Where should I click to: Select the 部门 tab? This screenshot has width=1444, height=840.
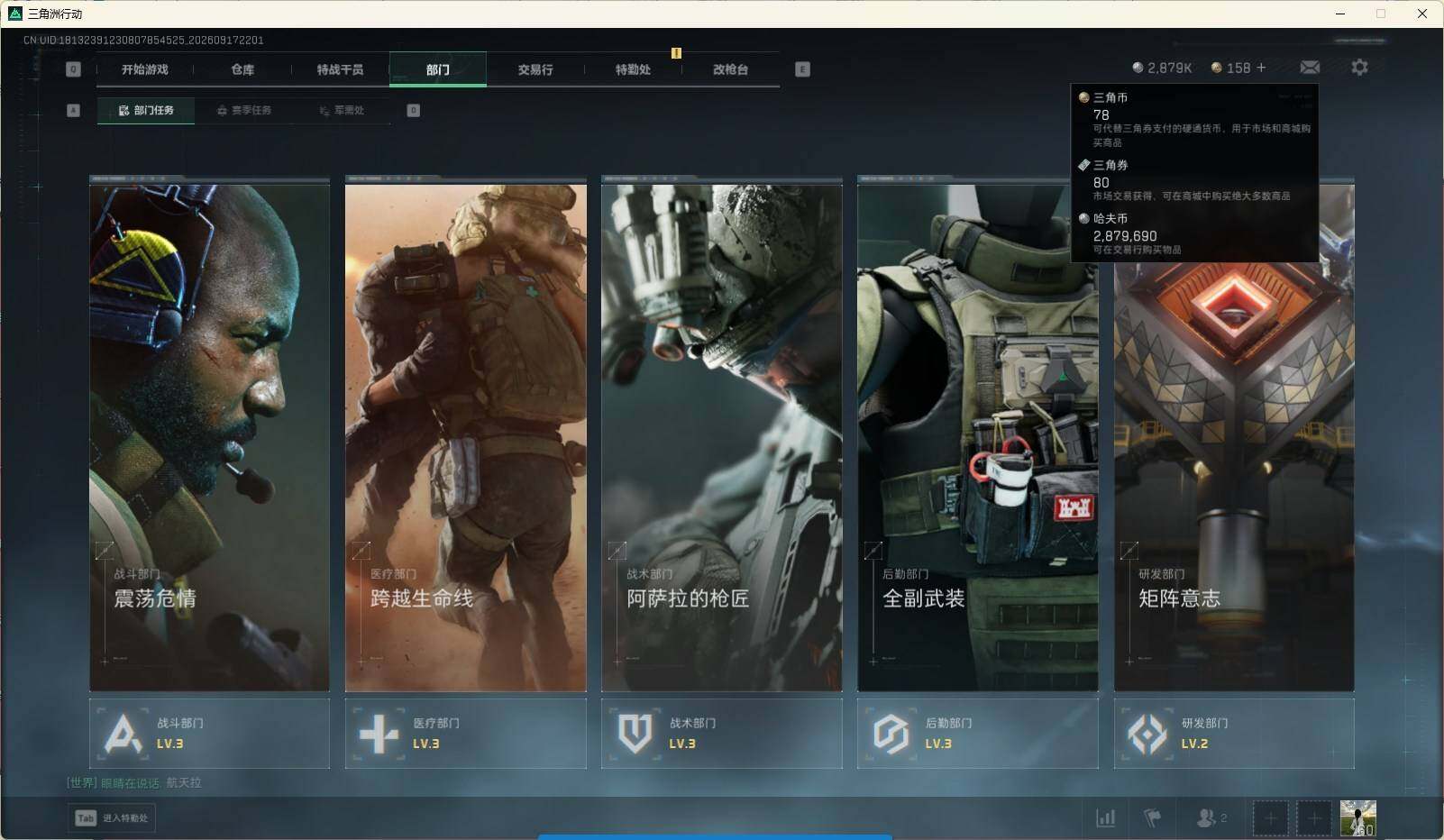(438, 69)
